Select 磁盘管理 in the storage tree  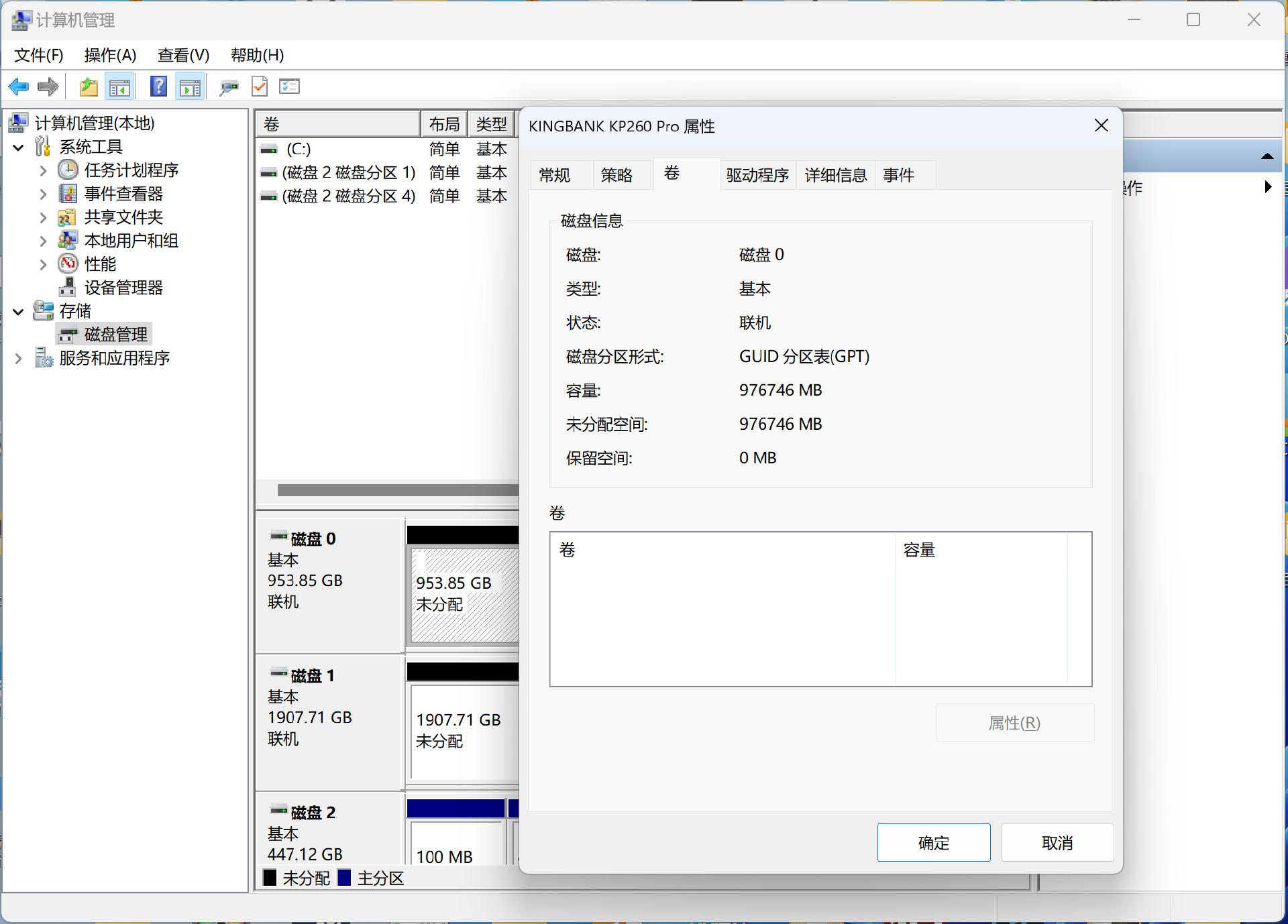click(115, 334)
